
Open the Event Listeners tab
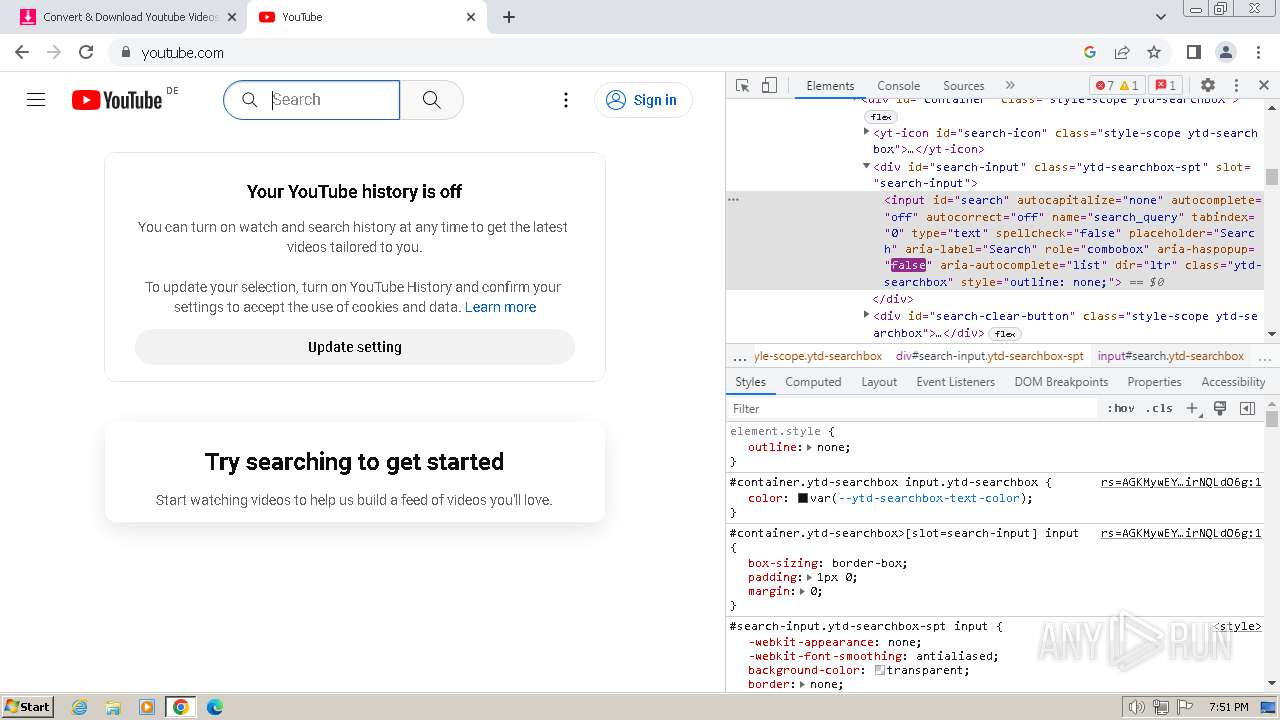point(955,382)
